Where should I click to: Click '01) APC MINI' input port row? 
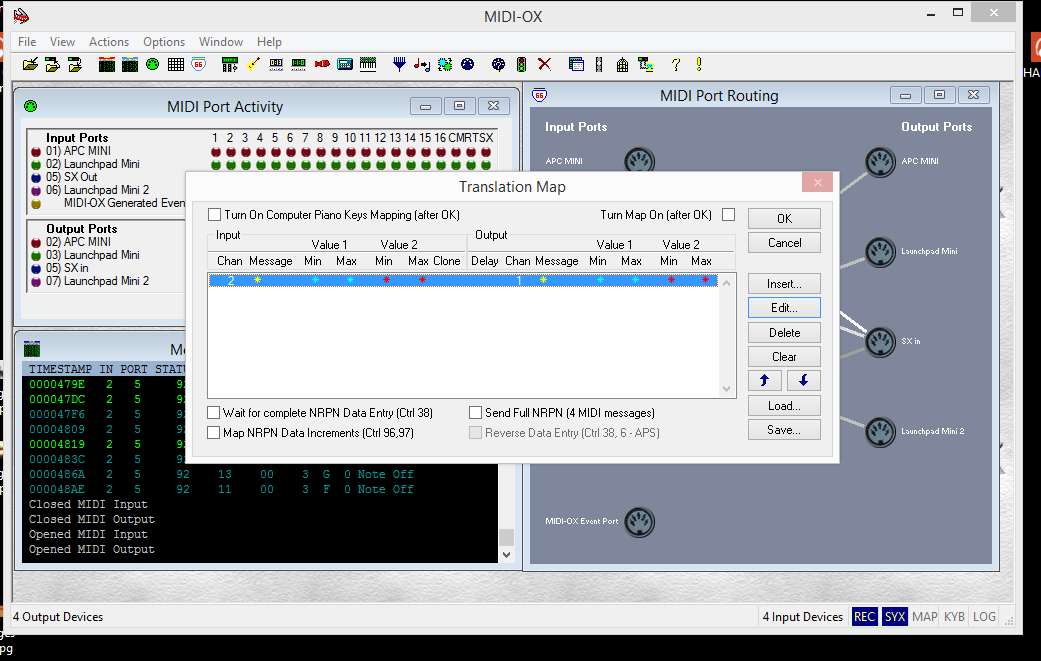[78, 151]
